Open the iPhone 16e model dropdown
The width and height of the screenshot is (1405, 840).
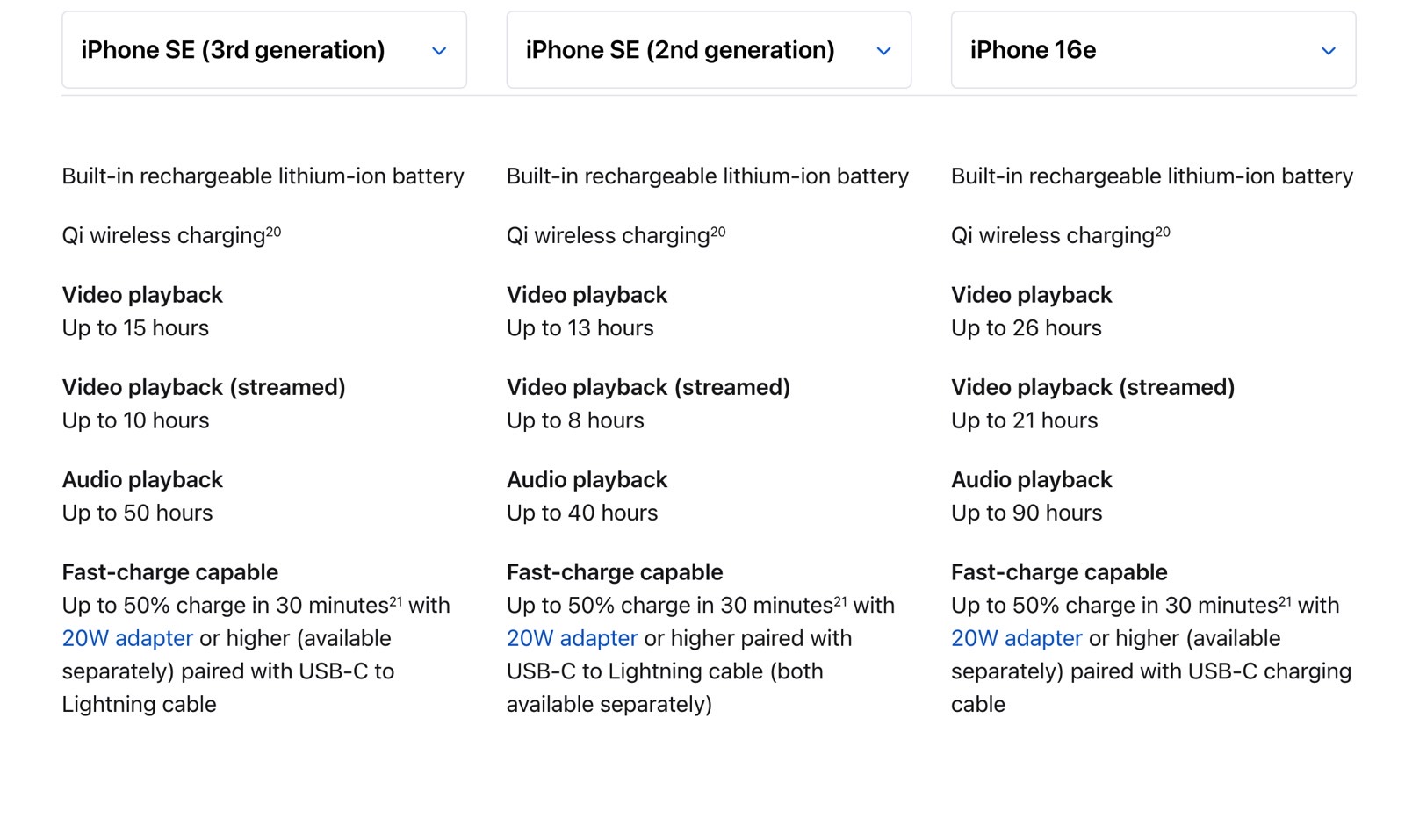pyautogui.click(x=1153, y=50)
